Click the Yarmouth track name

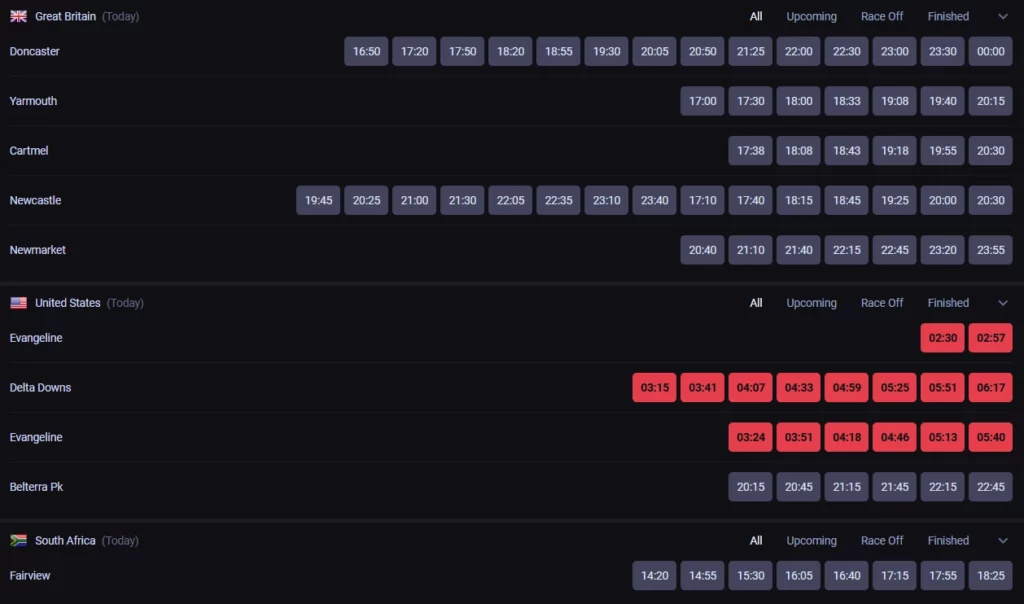(x=33, y=101)
